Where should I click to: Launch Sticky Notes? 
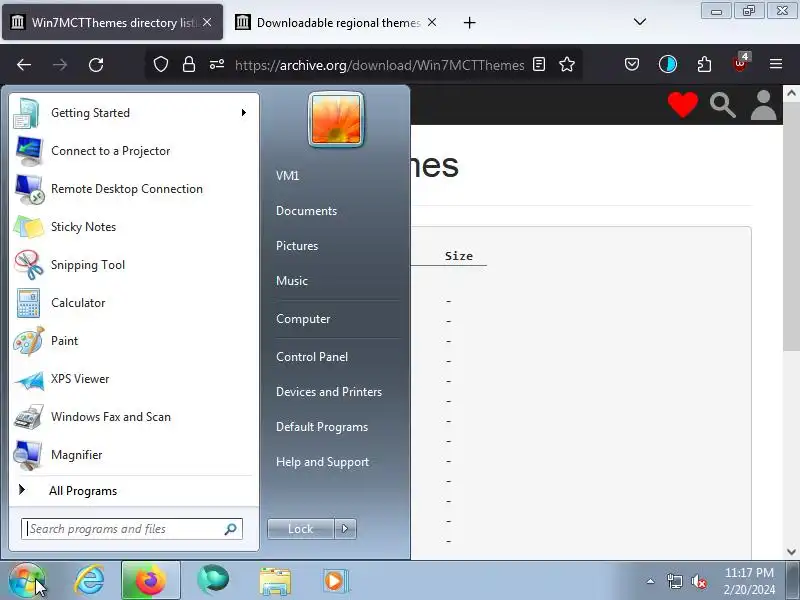[x=133, y=227]
